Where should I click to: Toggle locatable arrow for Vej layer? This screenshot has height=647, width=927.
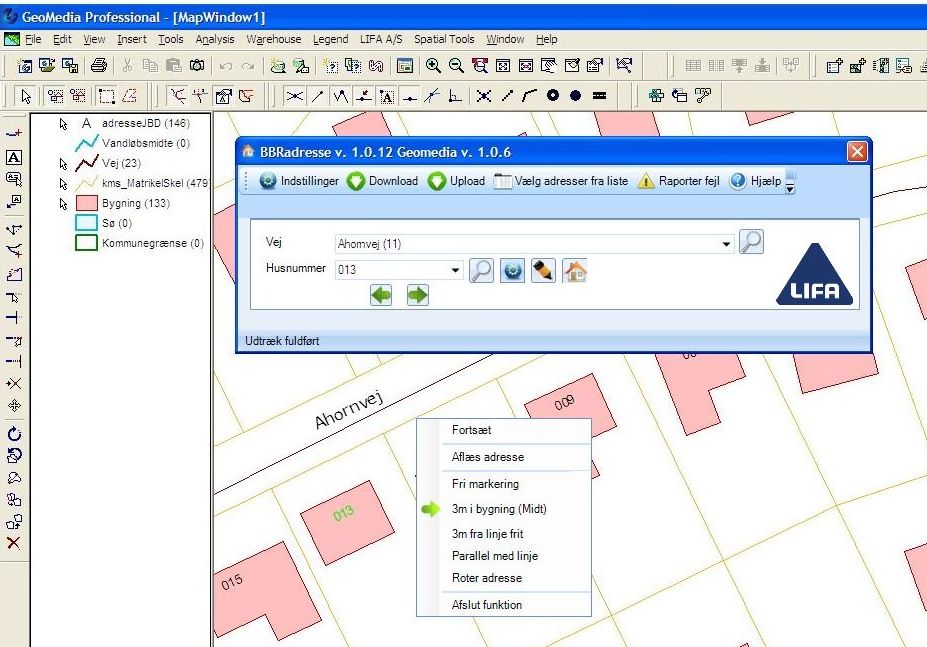[64, 164]
